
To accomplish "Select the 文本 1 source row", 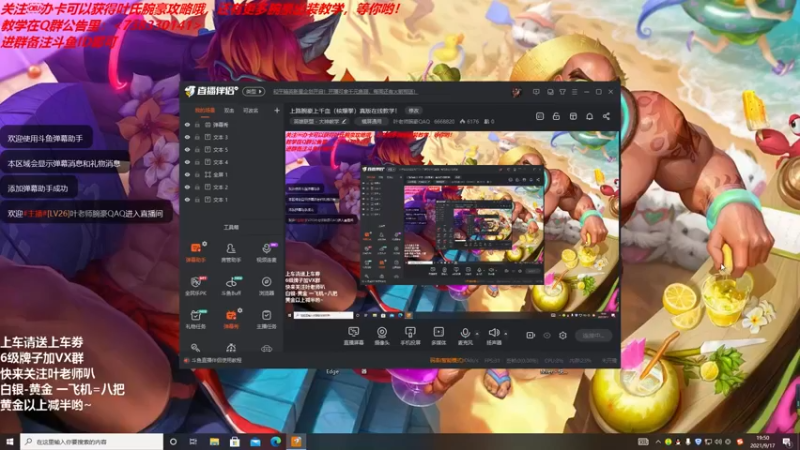I will pyautogui.click(x=232, y=199).
